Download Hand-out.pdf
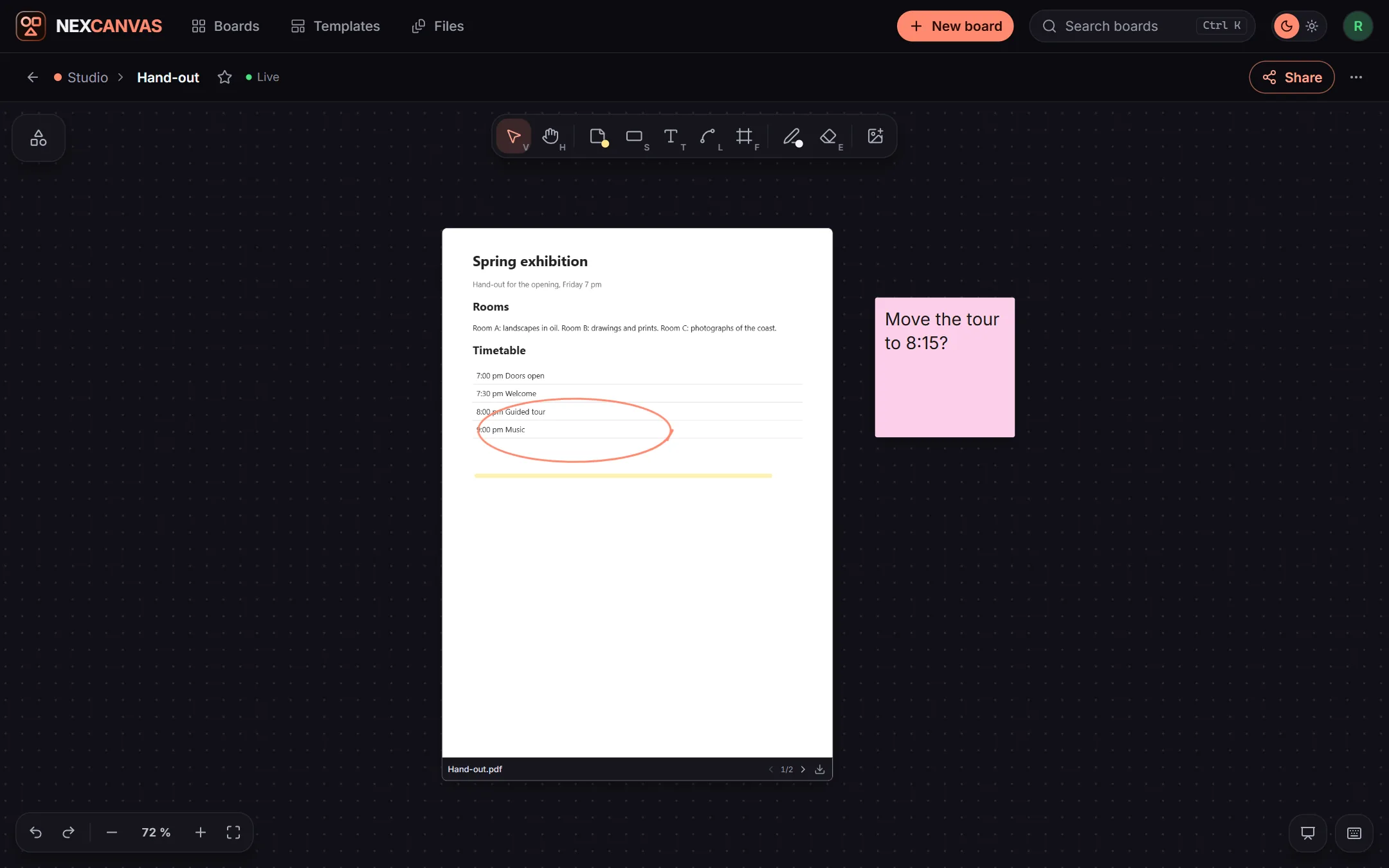This screenshot has height=868, width=1389. (820, 770)
